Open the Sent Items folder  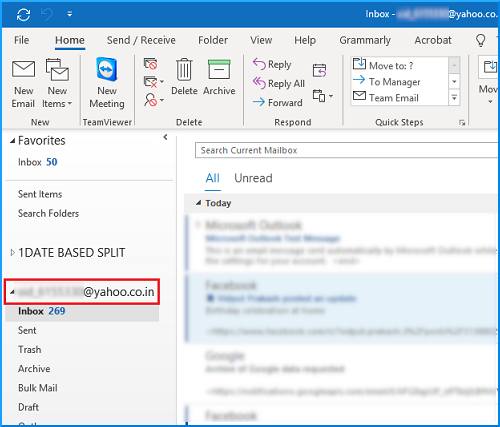tap(40, 194)
